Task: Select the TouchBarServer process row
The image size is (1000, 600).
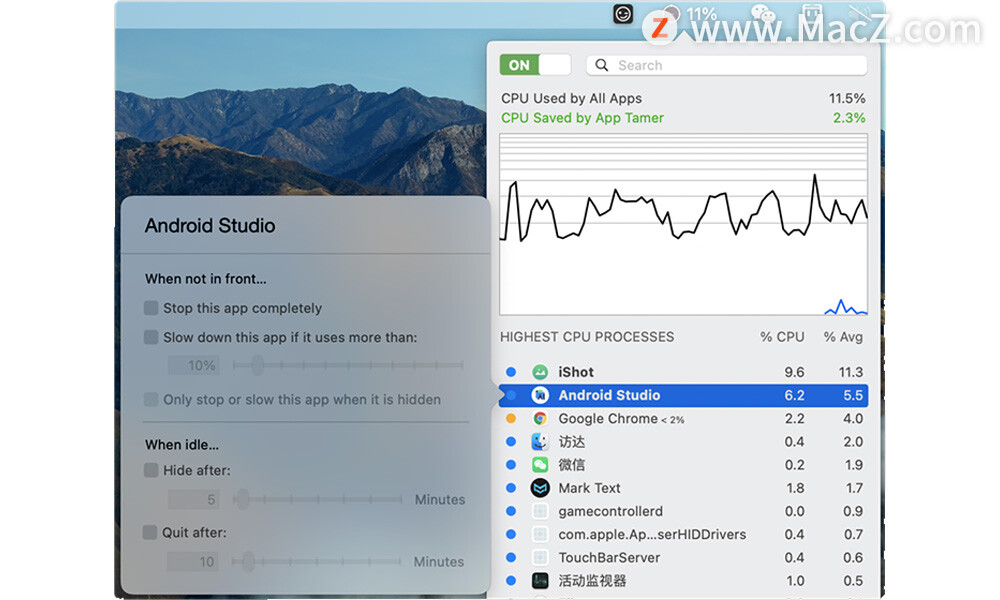Action: pos(683,557)
